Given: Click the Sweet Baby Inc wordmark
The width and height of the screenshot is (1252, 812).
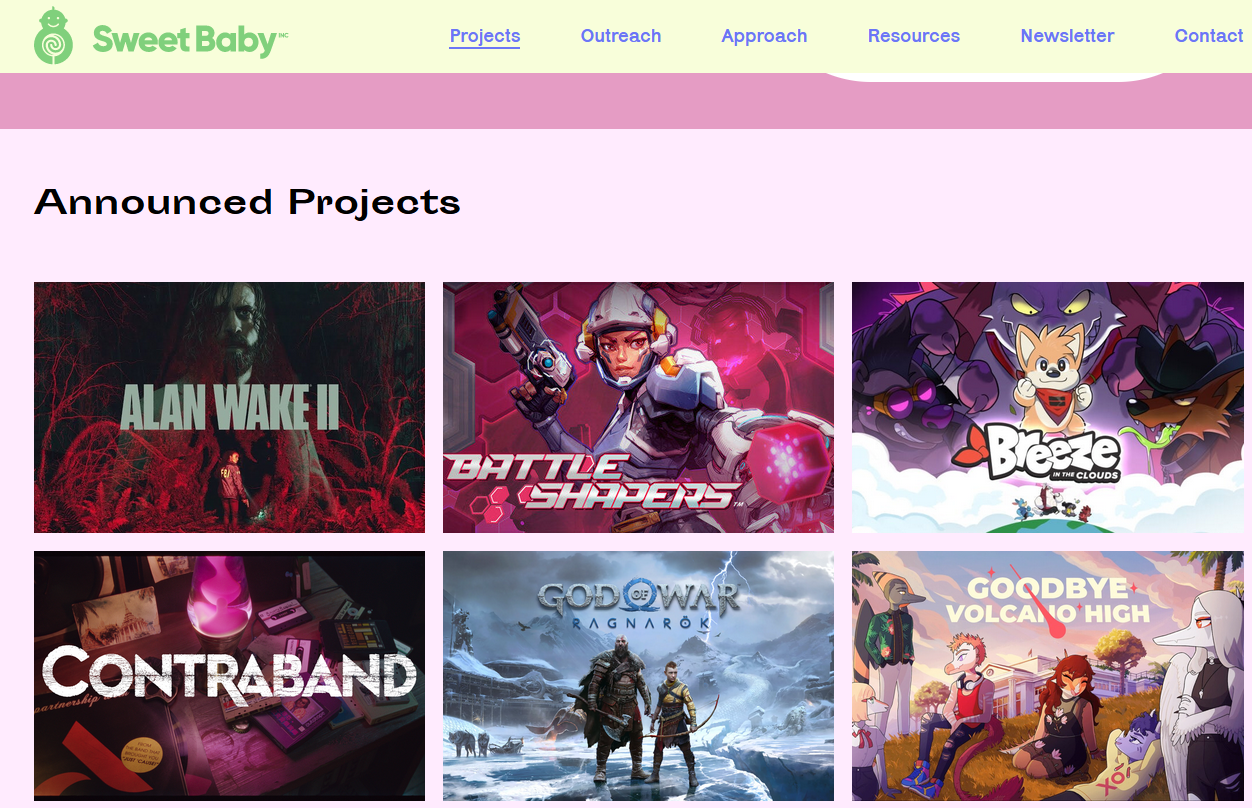Looking at the screenshot, I should point(190,40).
